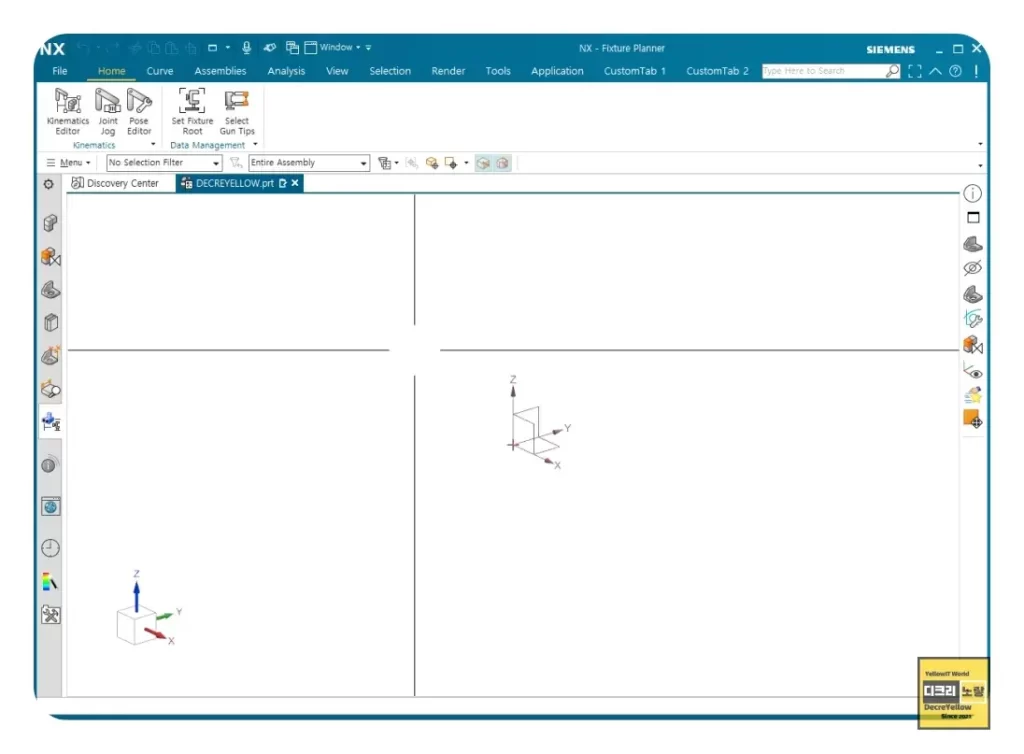
Task: Open the Kinematics Editor tool
Action: (x=67, y=111)
